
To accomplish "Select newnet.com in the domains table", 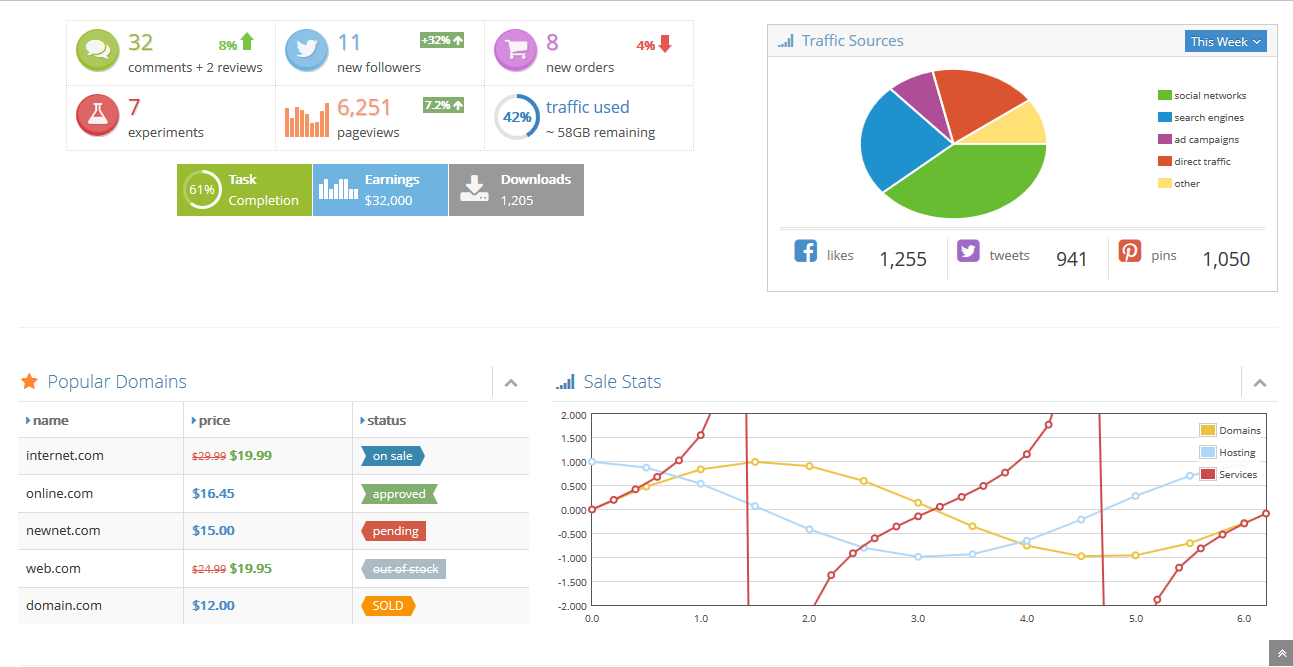I will click(x=63, y=531).
